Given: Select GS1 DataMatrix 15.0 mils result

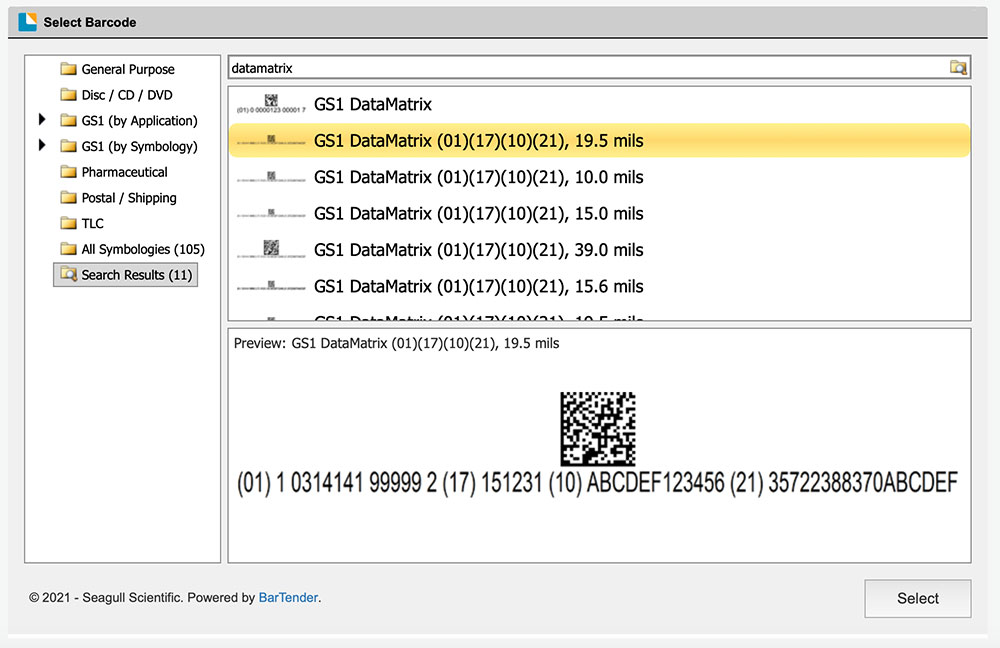Looking at the screenshot, I should 599,213.
